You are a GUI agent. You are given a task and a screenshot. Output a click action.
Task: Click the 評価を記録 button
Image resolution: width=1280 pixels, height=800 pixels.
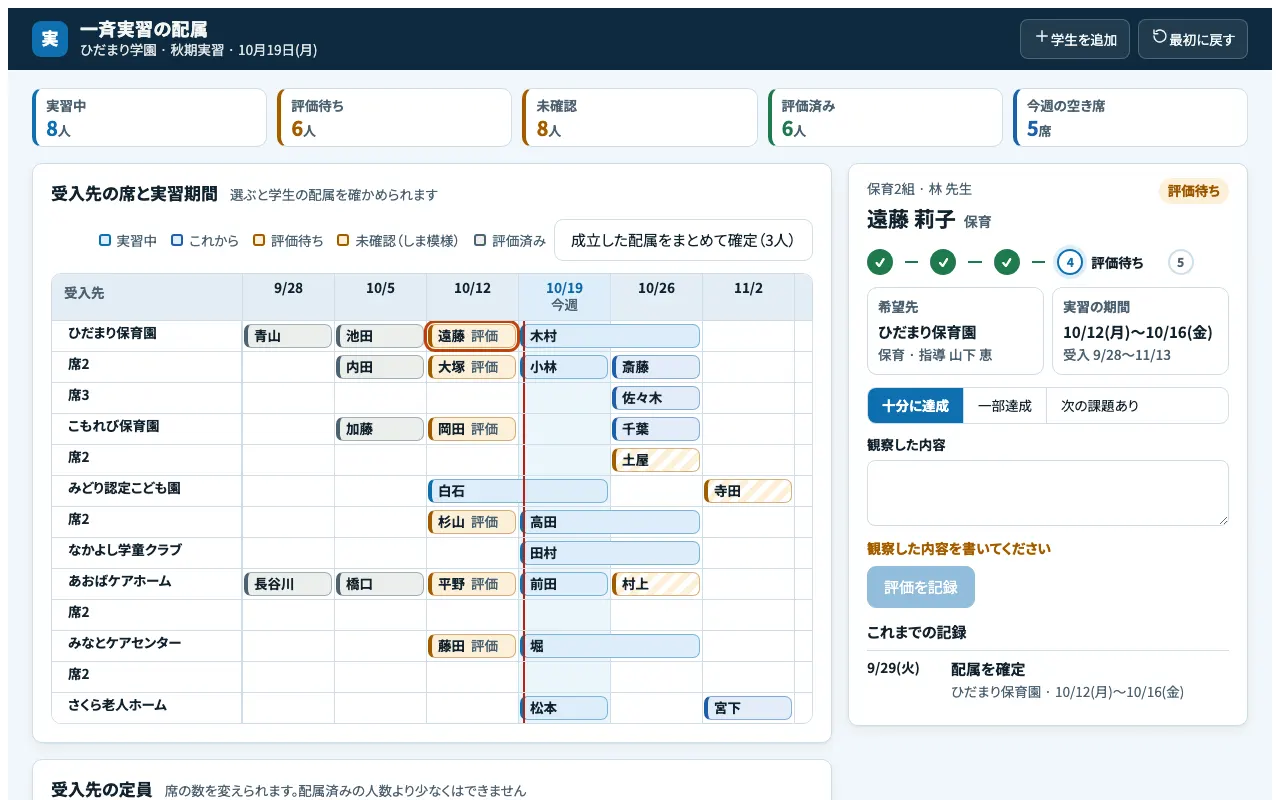click(x=921, y=587)
